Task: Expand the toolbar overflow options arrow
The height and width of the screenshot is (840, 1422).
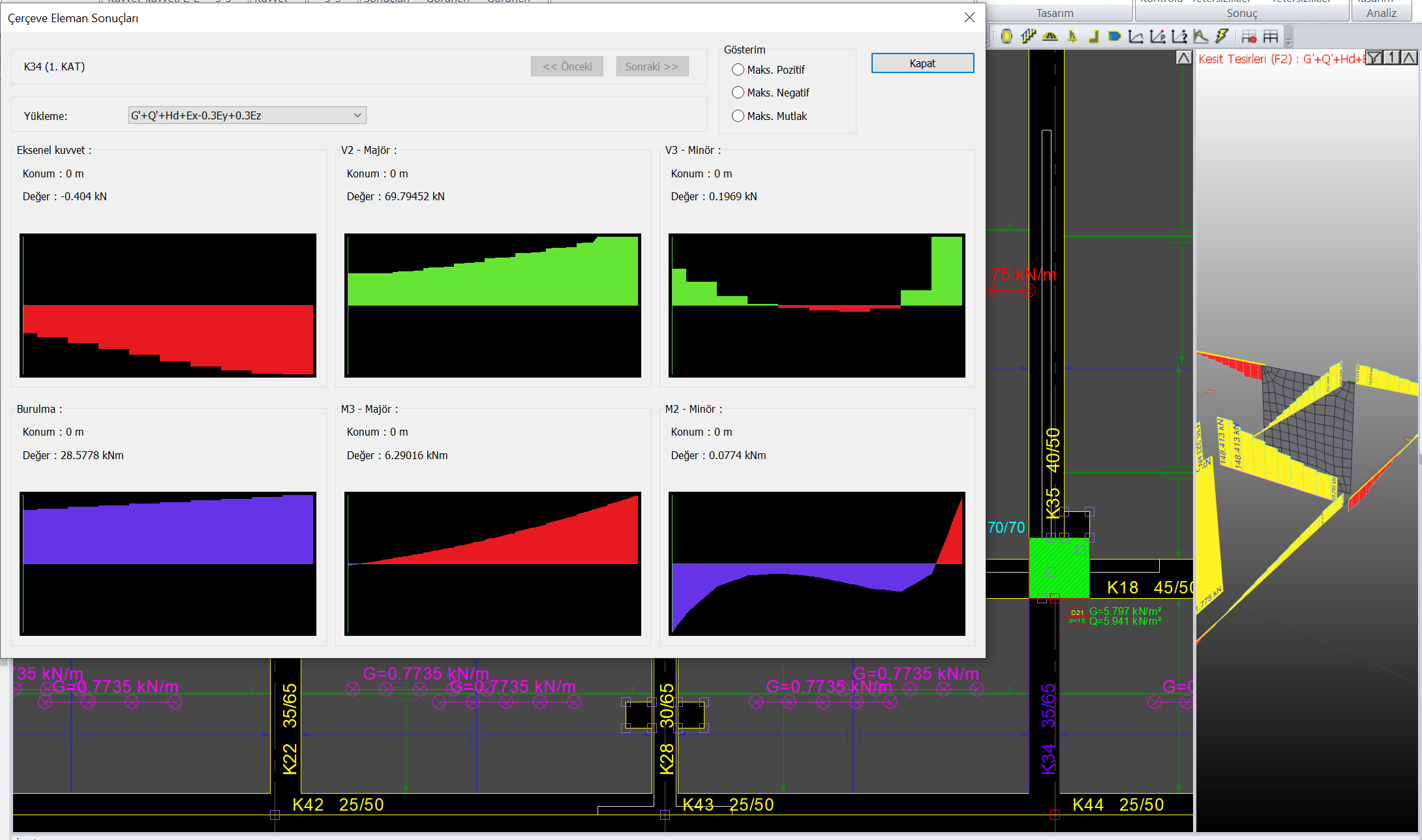Action: click(1288, 41)
